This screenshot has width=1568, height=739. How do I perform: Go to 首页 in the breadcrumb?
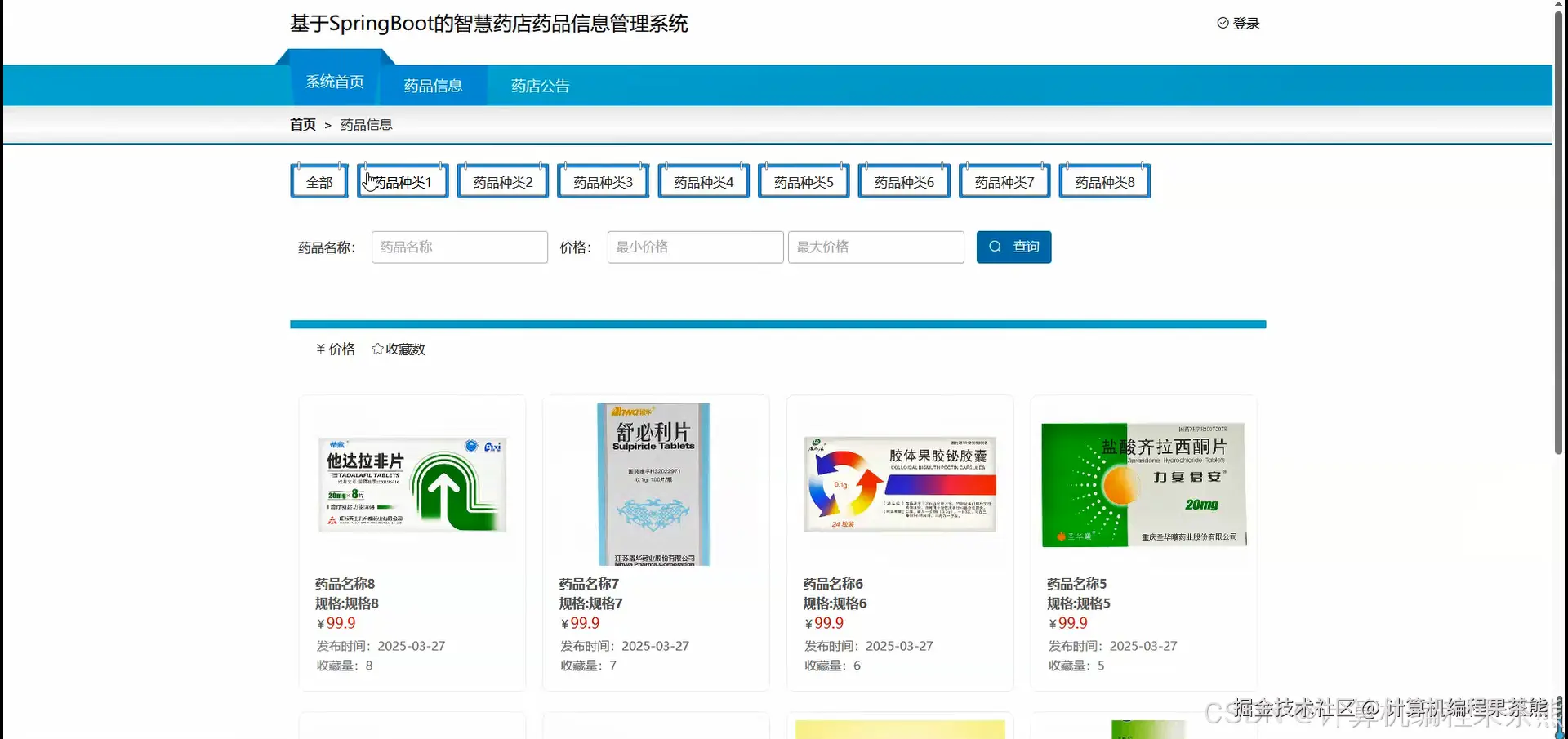(x=302, y=125)
